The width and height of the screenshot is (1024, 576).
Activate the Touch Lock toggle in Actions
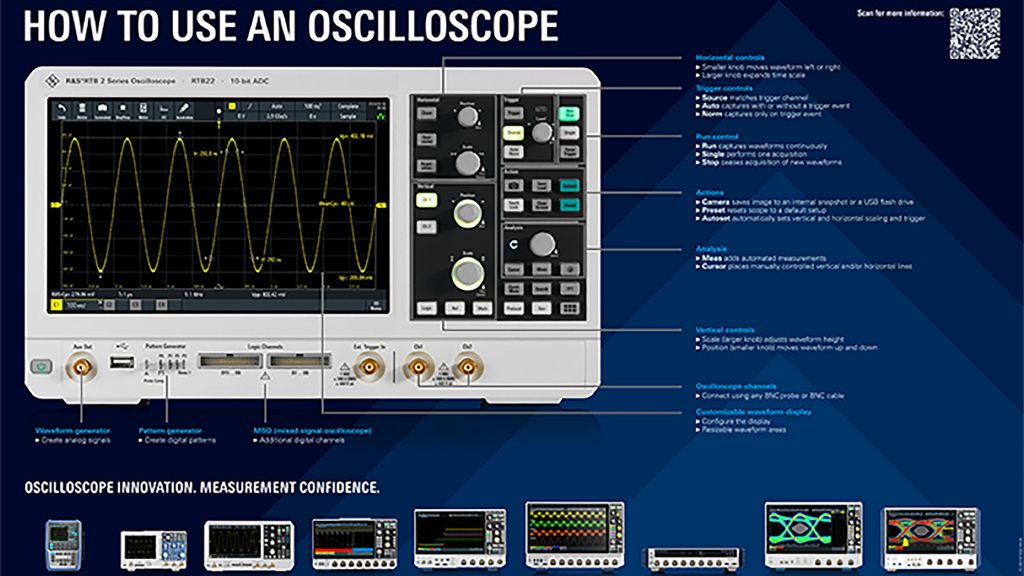[x=513, y=204]
